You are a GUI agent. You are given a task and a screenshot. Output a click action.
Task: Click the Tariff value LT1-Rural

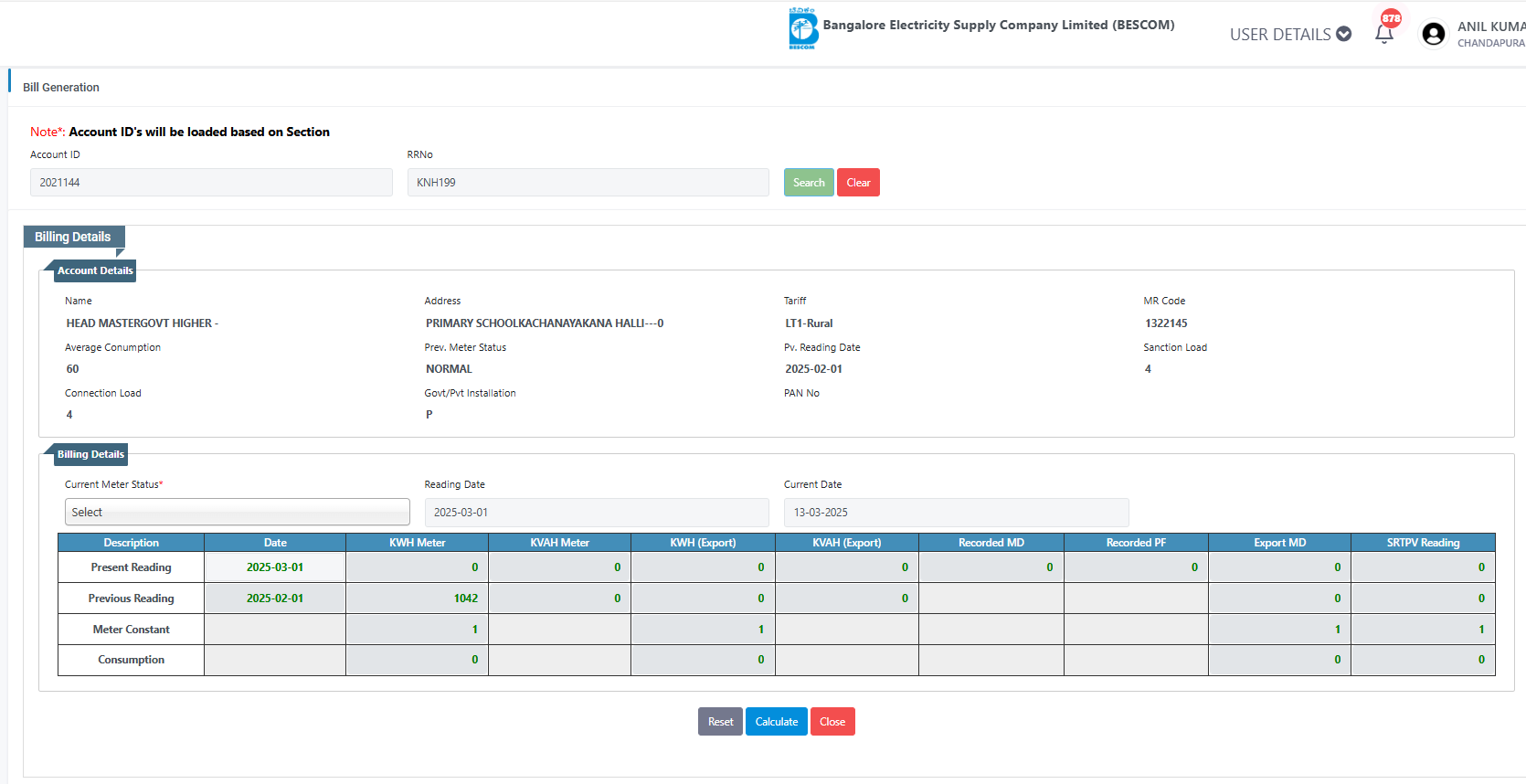click(809, 323)
